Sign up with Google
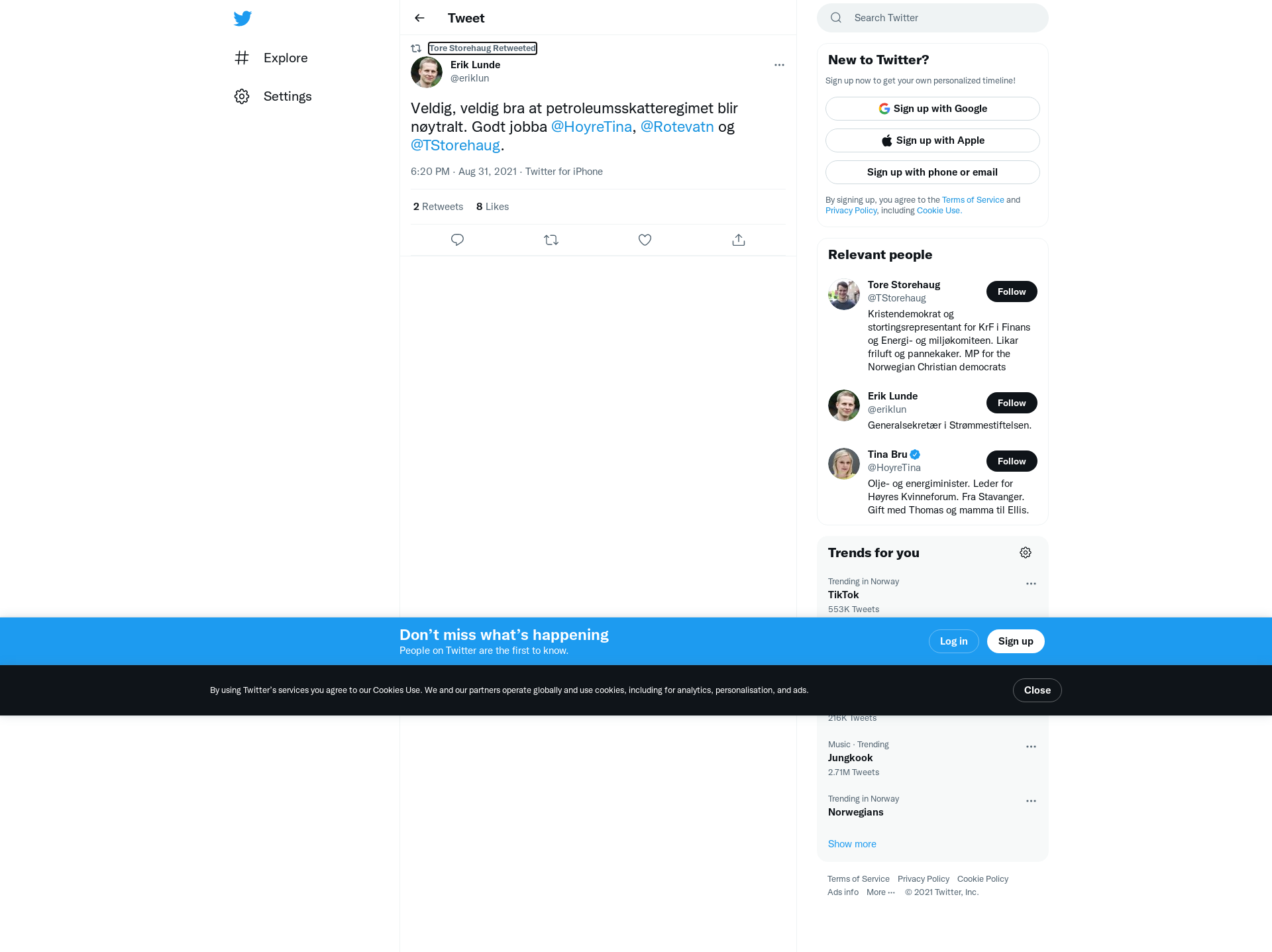 (x=932, y=109)
